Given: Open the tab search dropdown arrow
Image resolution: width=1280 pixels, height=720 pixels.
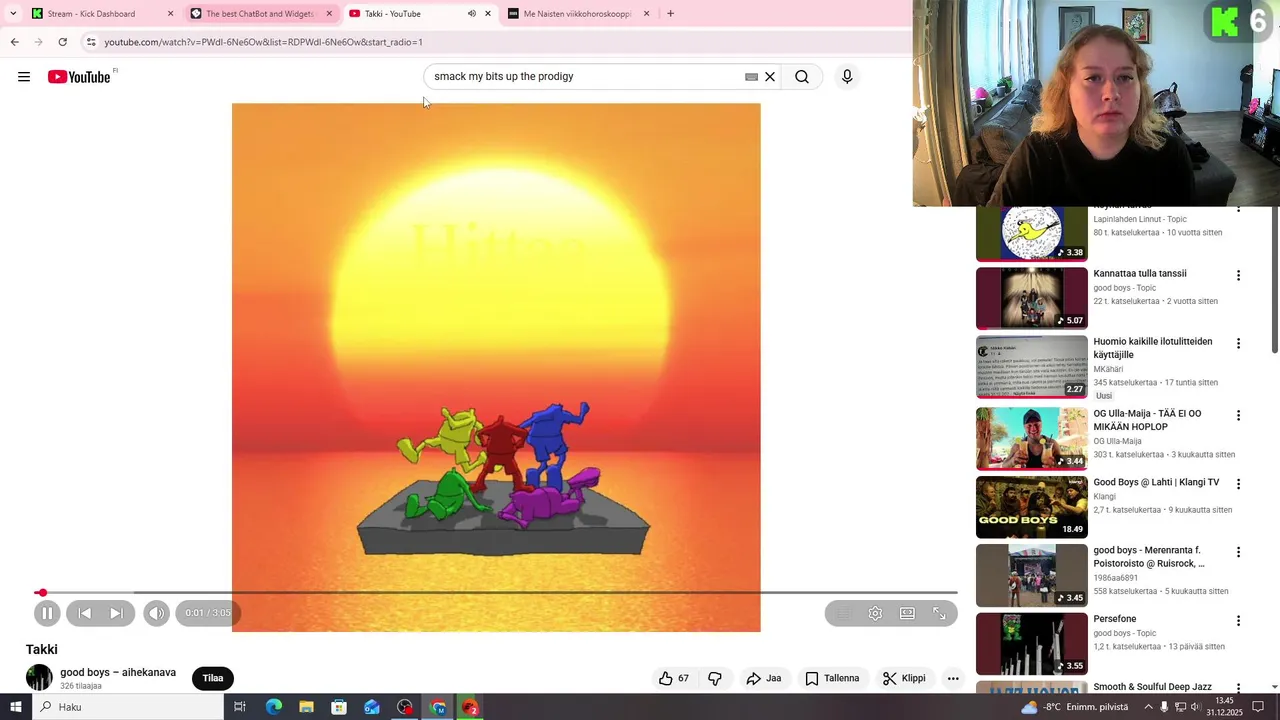Looking at the screenshot, I should 13,14.
